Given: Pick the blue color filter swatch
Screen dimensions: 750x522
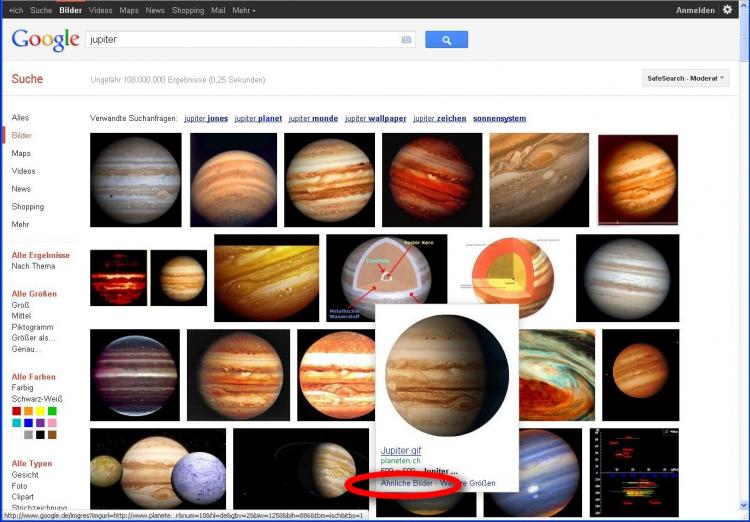Looking at the screenshot, I should (29, 423).
